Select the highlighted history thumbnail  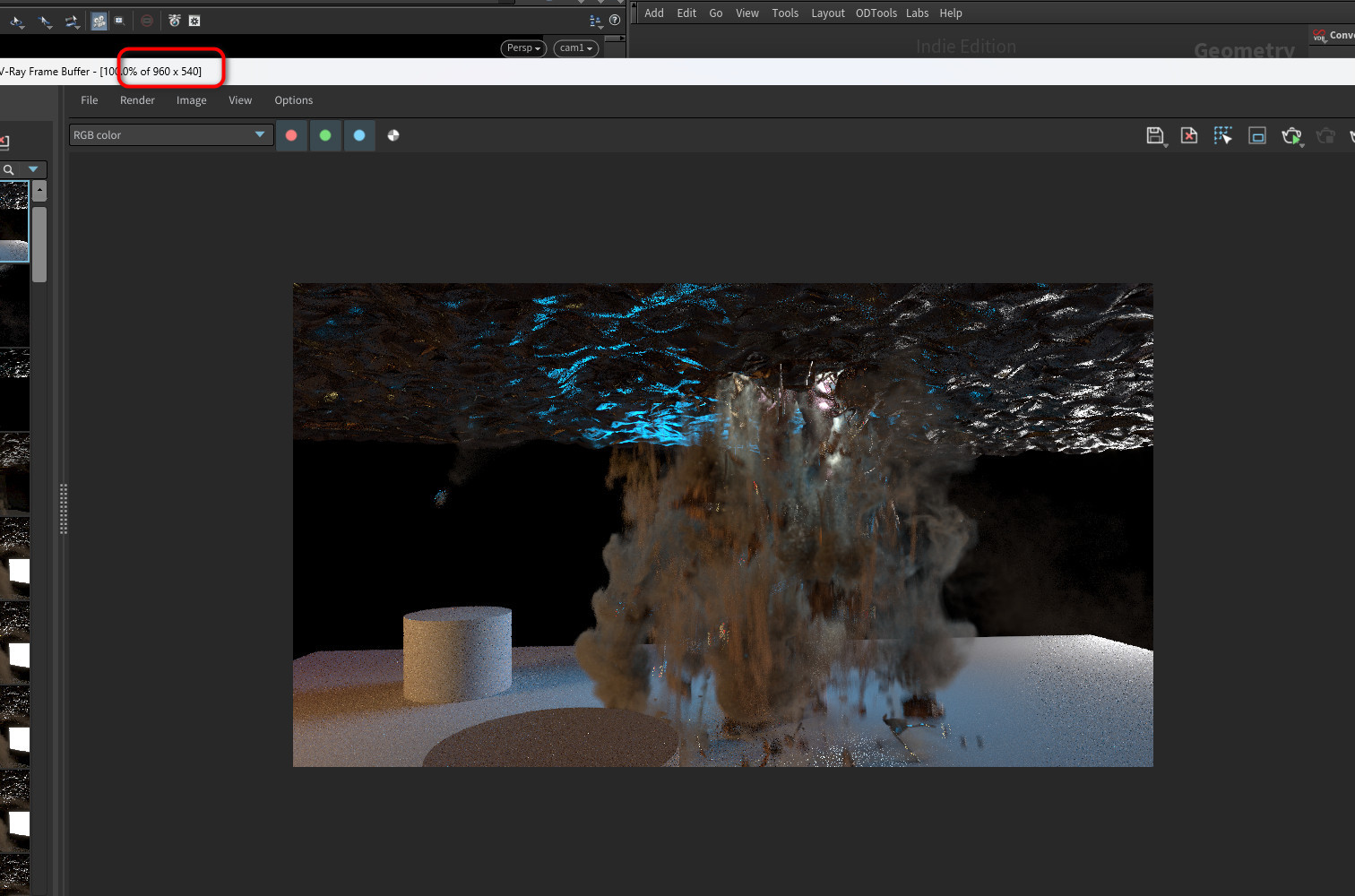coord(14,222)
